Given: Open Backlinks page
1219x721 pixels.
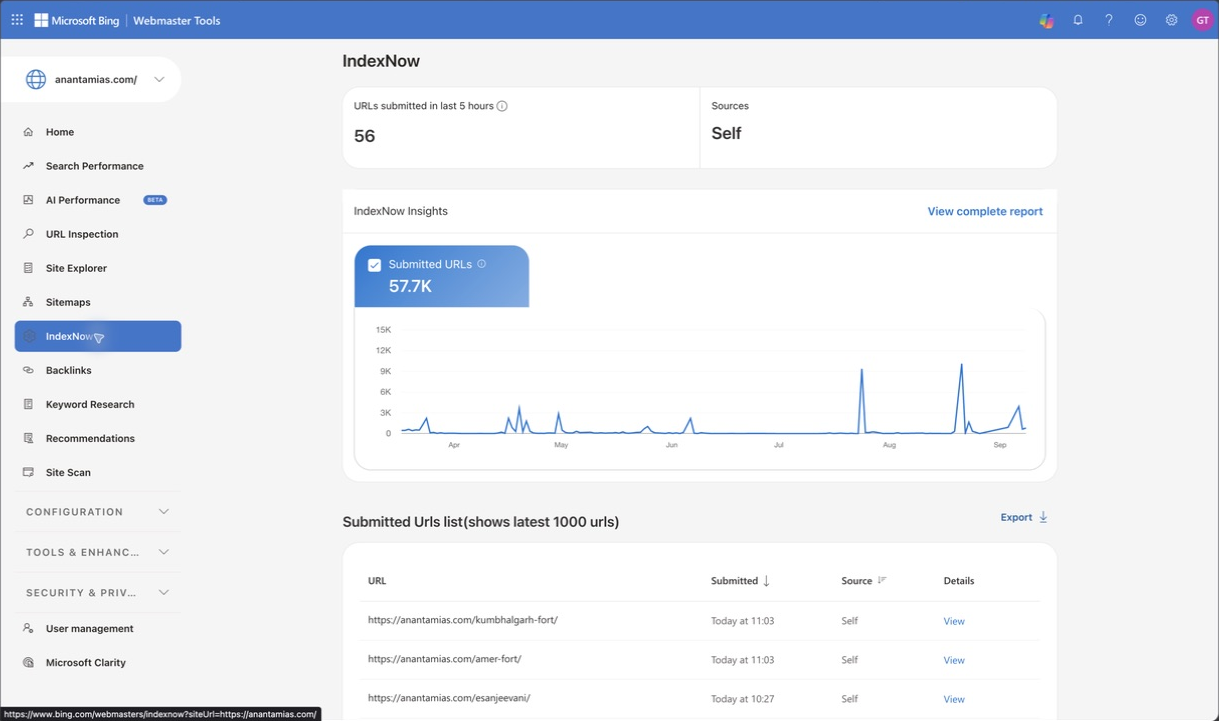Looking at the screenshot, I should 69,370.
